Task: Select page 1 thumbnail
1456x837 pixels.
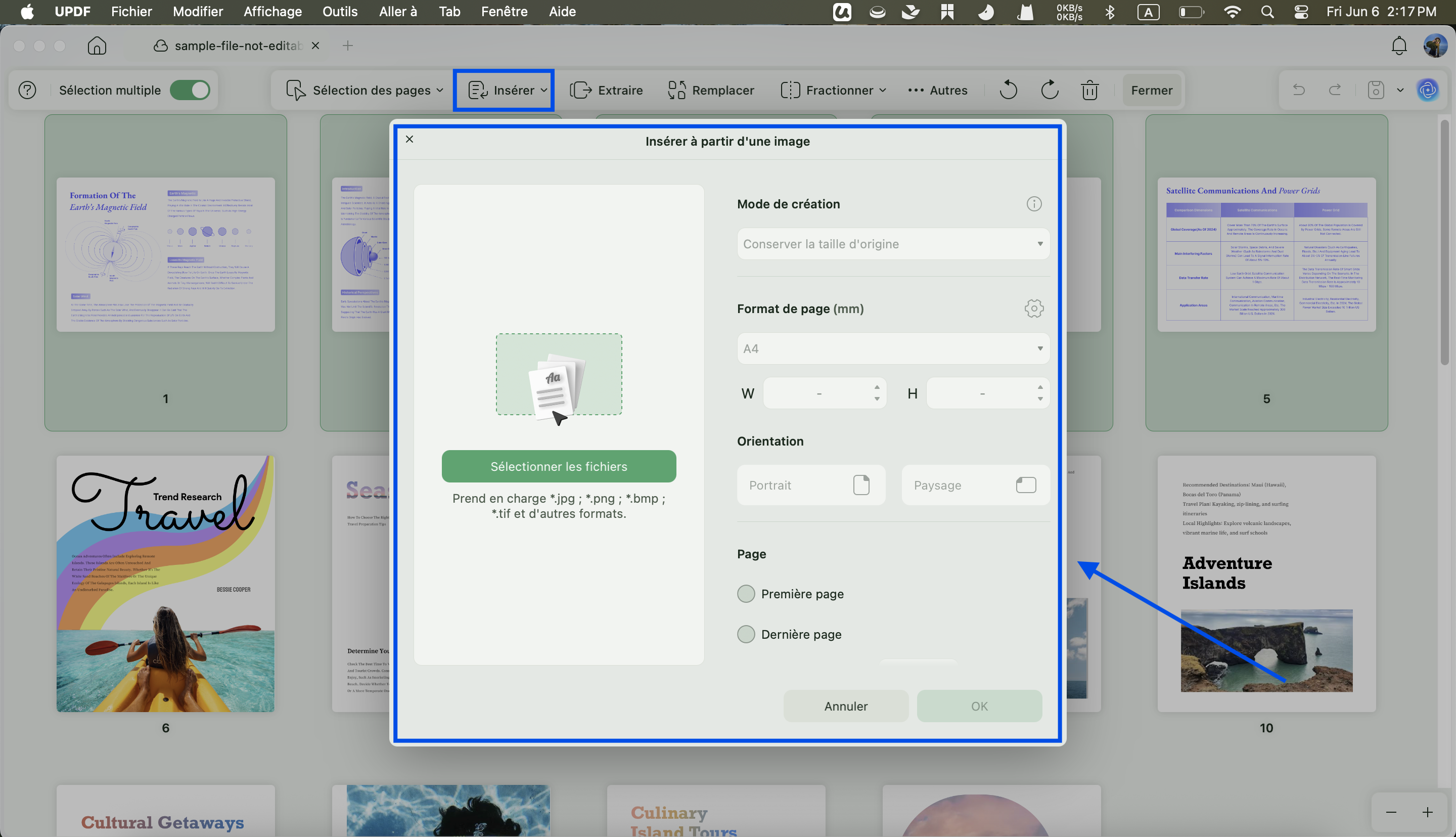Action: [x=165, y=255]
